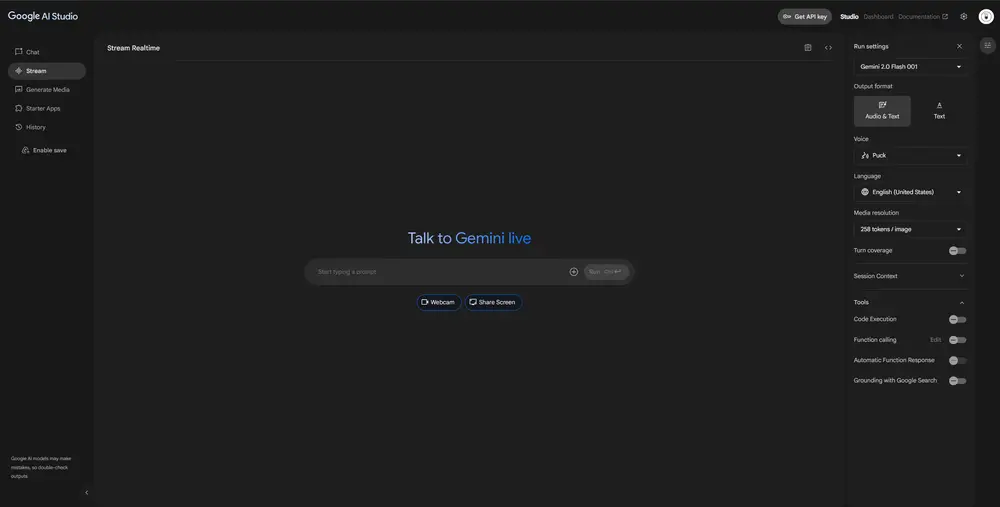Toggle Turn coverage switch
Screen dimensions: 1000x507
click(957, 251)
